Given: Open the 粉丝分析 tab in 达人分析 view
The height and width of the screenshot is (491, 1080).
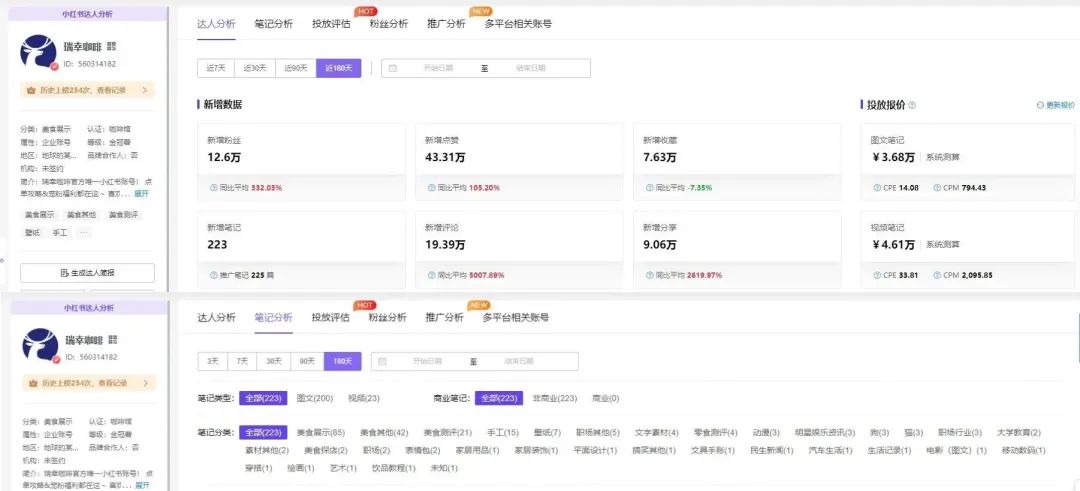Looking at the screenshot, I should point(388,24).
